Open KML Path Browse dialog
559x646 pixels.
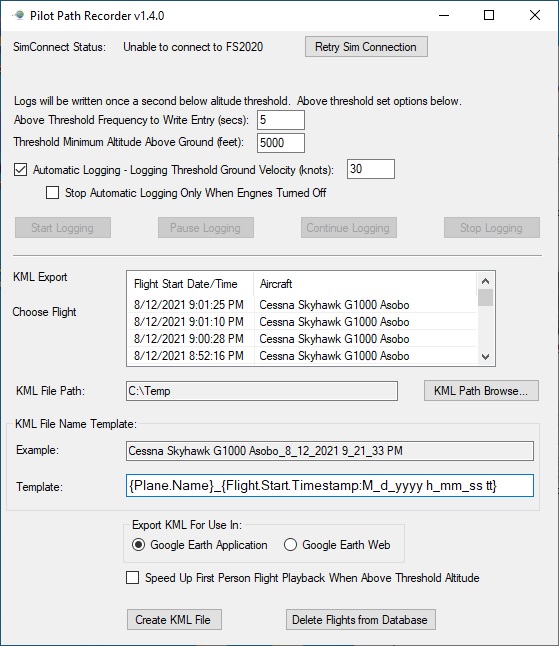pyautogui.click(x=481, y=391)
